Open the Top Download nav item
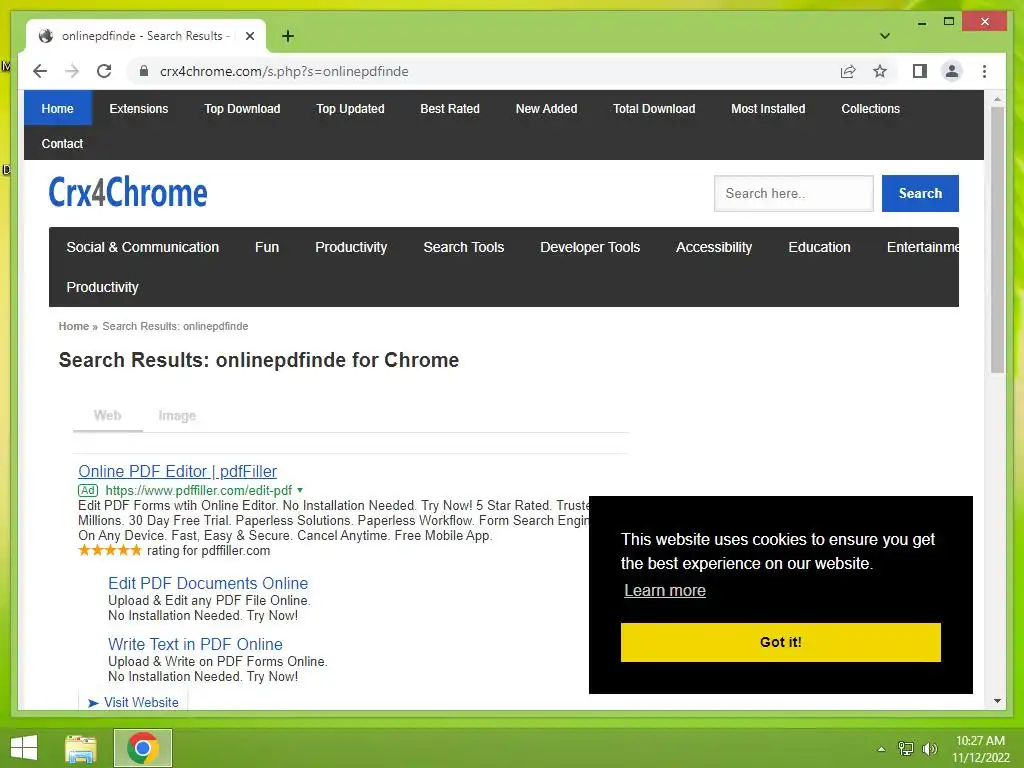Screen dimensions: 1024x768 (242, 108)
